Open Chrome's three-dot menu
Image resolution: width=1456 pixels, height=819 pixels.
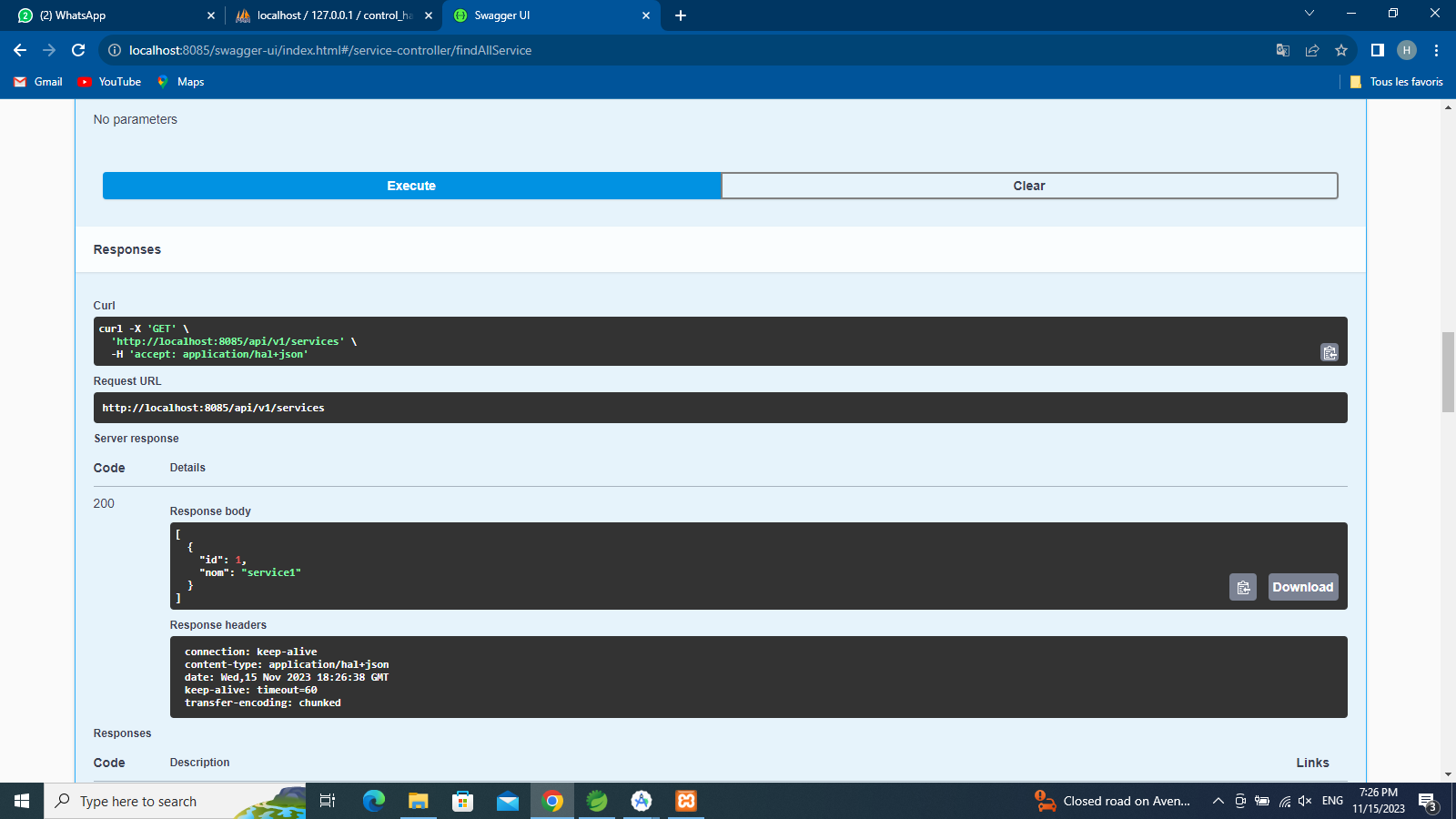[x=1436, y=50]
